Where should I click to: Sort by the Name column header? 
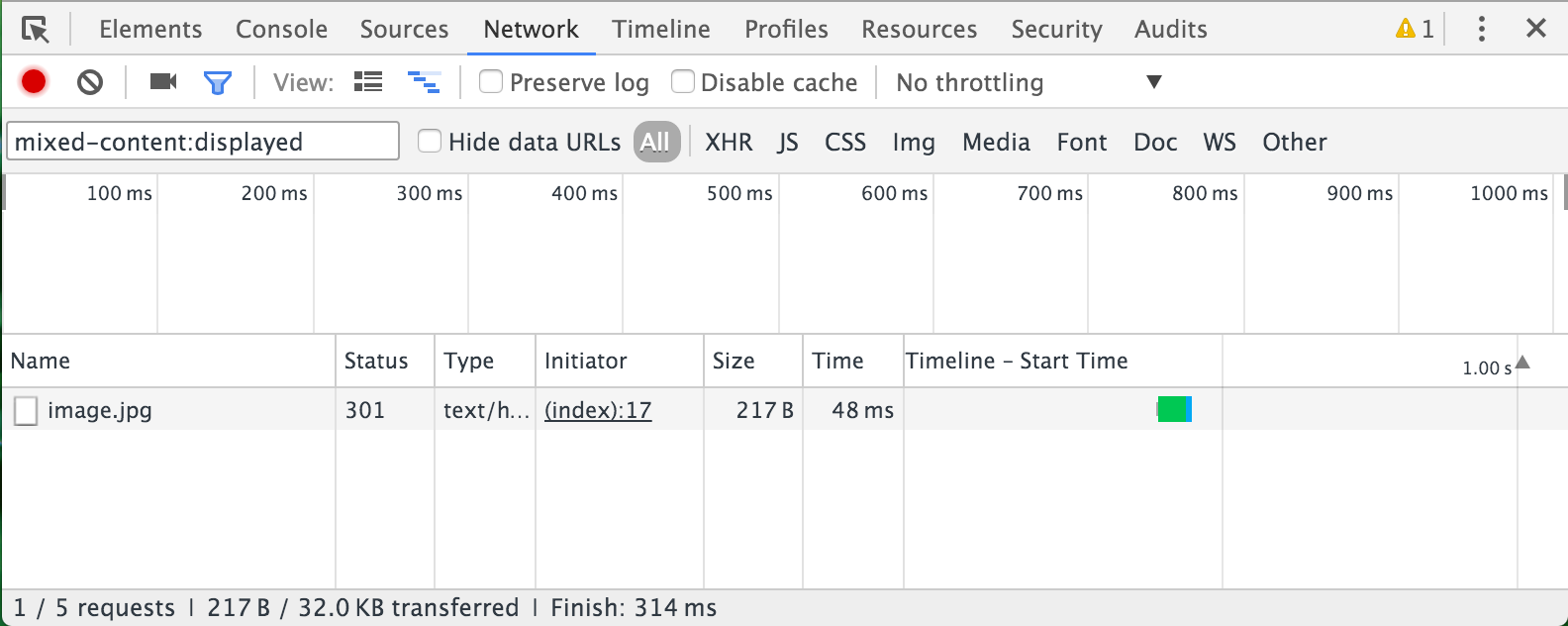(168, 361)
